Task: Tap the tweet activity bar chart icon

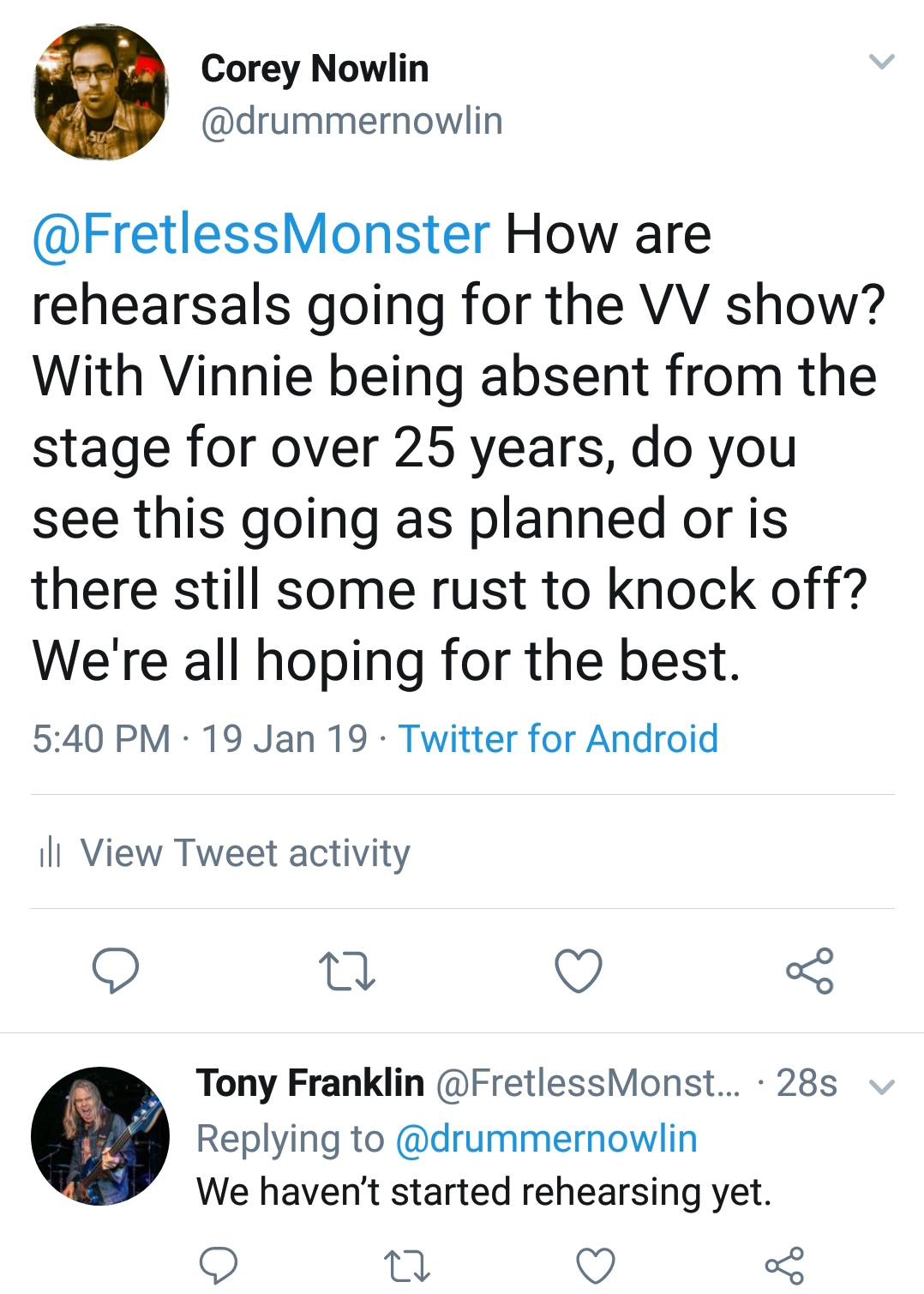Action: pos(50,852)
